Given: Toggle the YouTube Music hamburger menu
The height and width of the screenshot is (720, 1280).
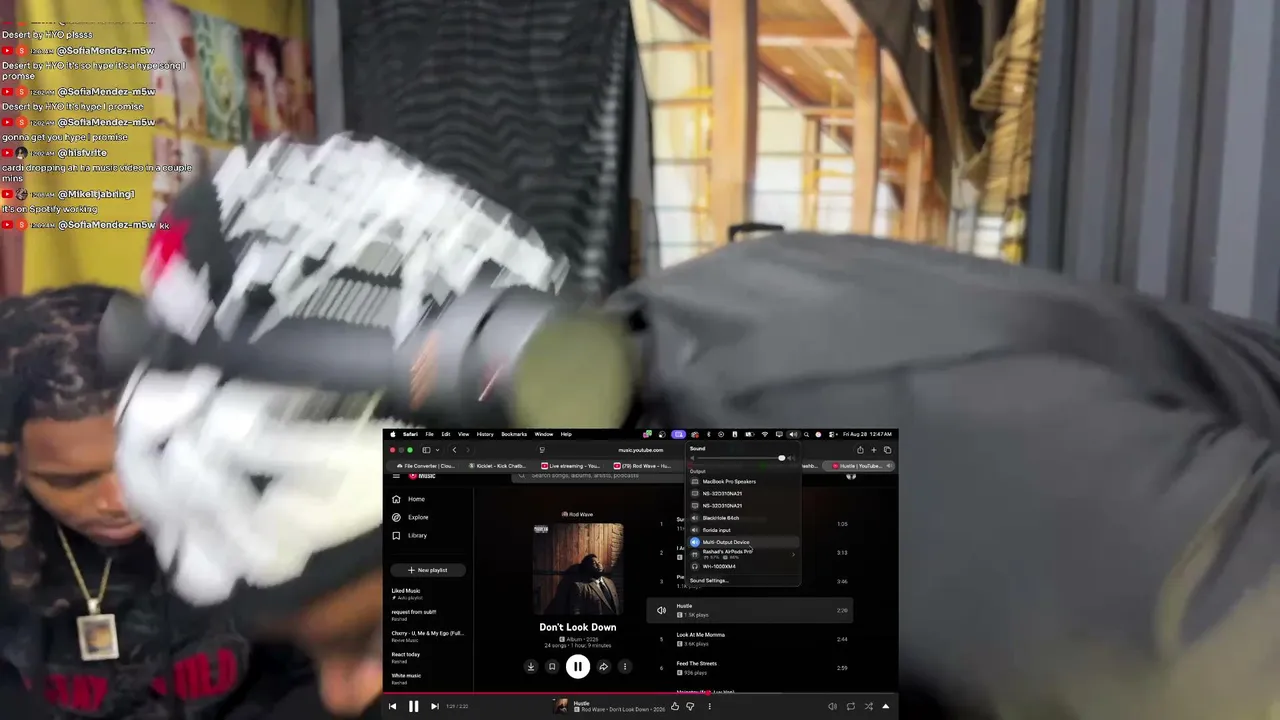Looking at the screenshot, I should [x=396, y=476].
